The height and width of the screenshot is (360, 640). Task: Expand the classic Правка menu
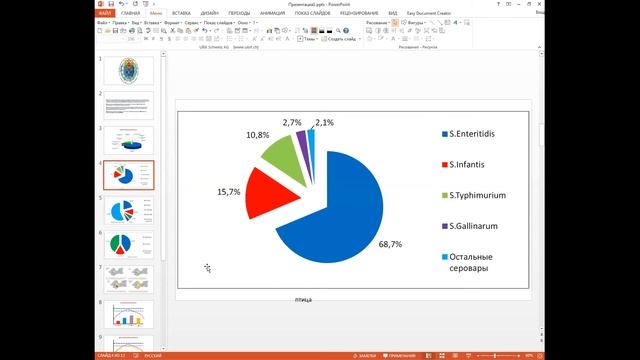coord(120,23)
